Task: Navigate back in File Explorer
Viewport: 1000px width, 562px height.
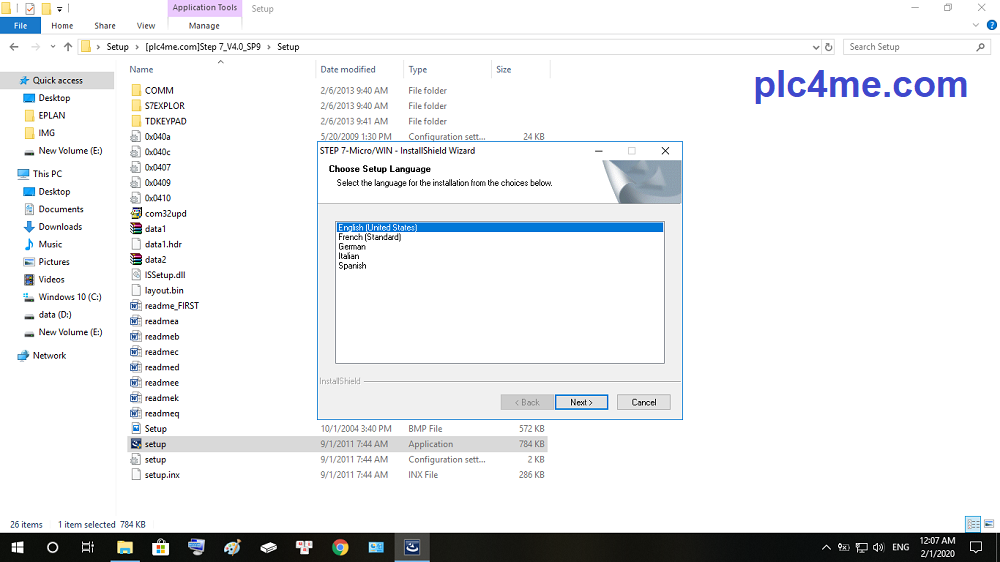Action: pyautogui.click(x=14, y=47)
